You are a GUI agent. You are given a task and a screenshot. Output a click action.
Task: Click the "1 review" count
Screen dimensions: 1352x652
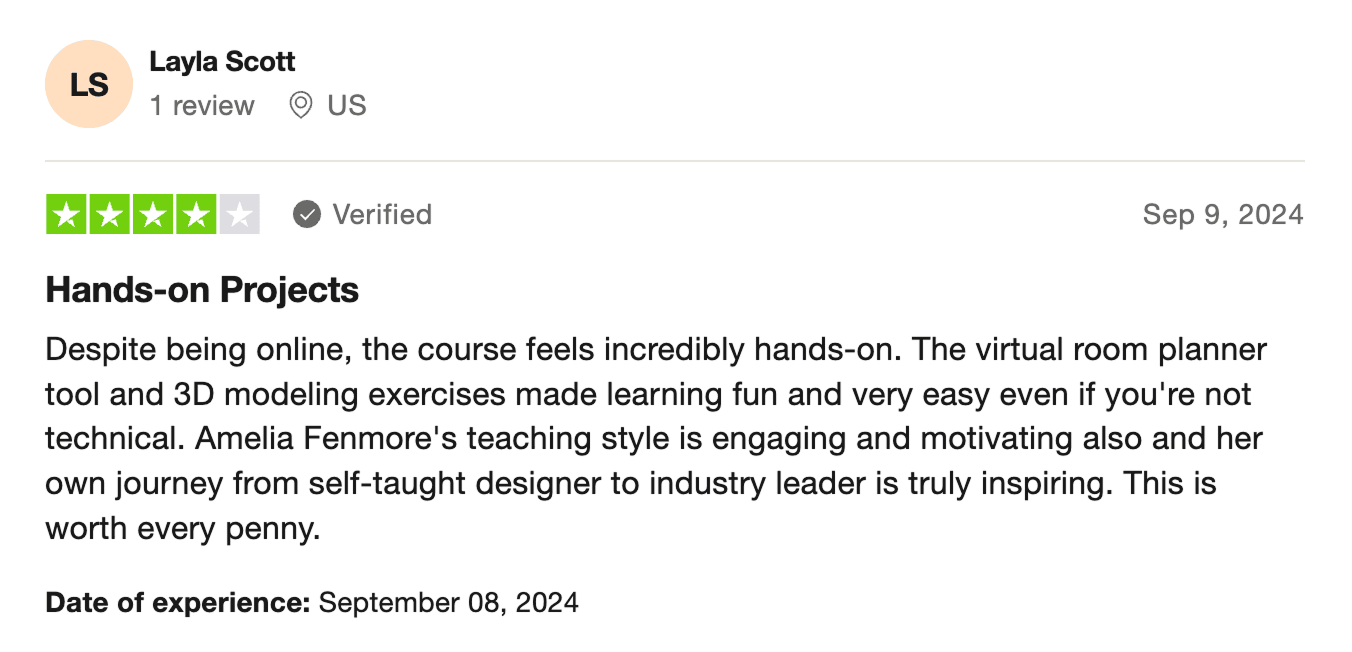click(202, 106)
